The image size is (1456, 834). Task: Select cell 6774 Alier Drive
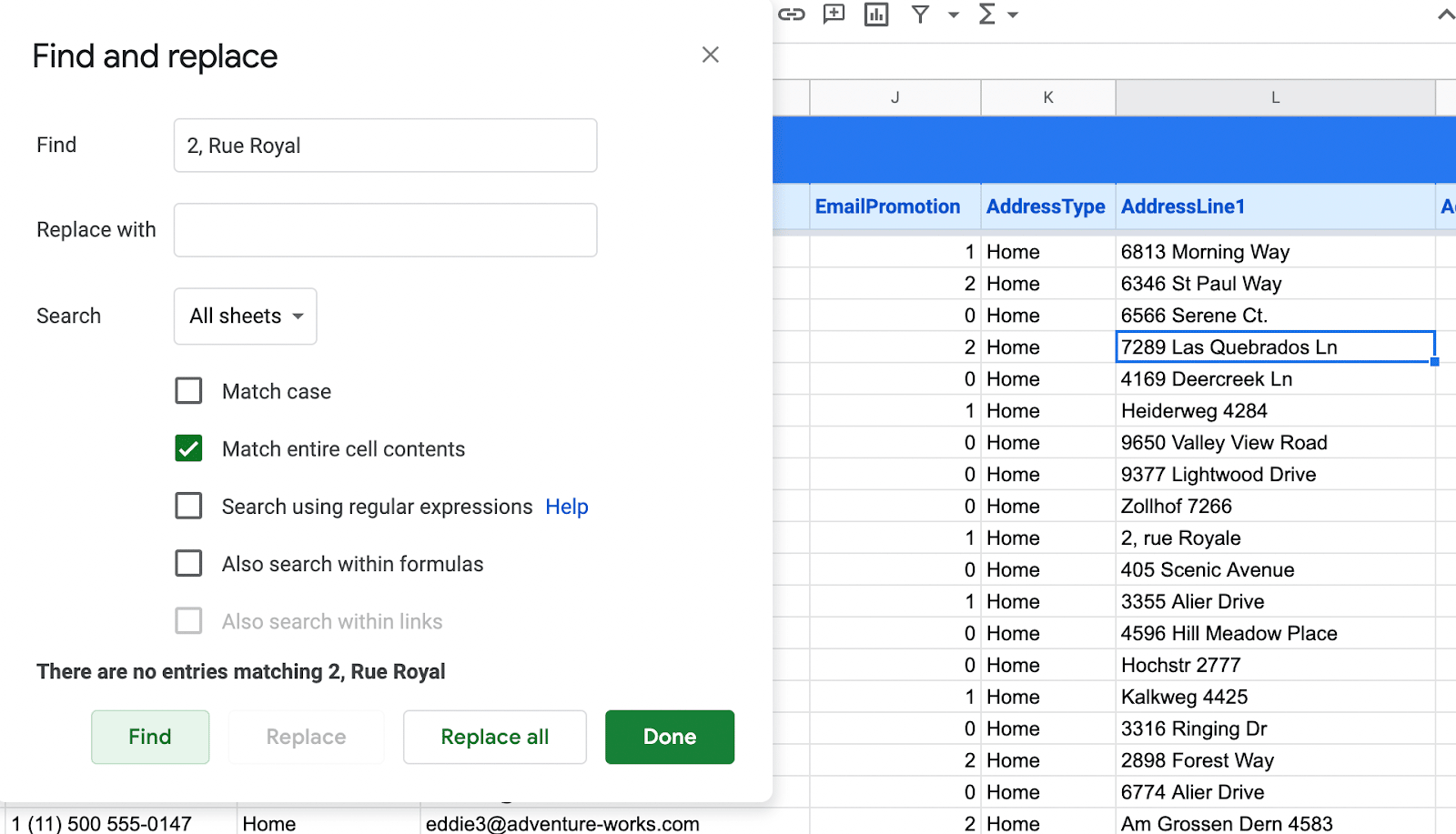click(1275, 792)
